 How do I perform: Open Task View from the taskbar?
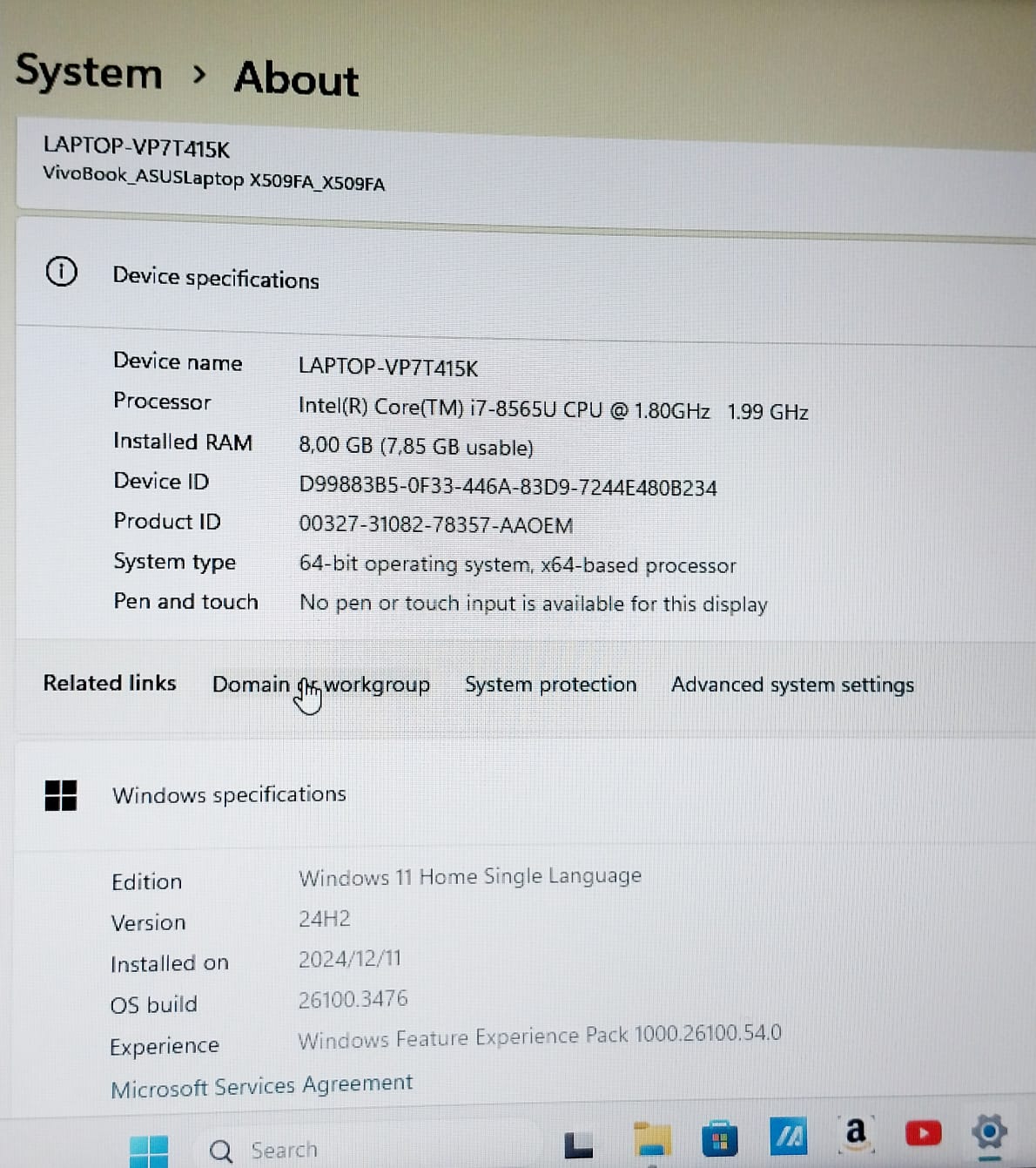(578, 1144)
